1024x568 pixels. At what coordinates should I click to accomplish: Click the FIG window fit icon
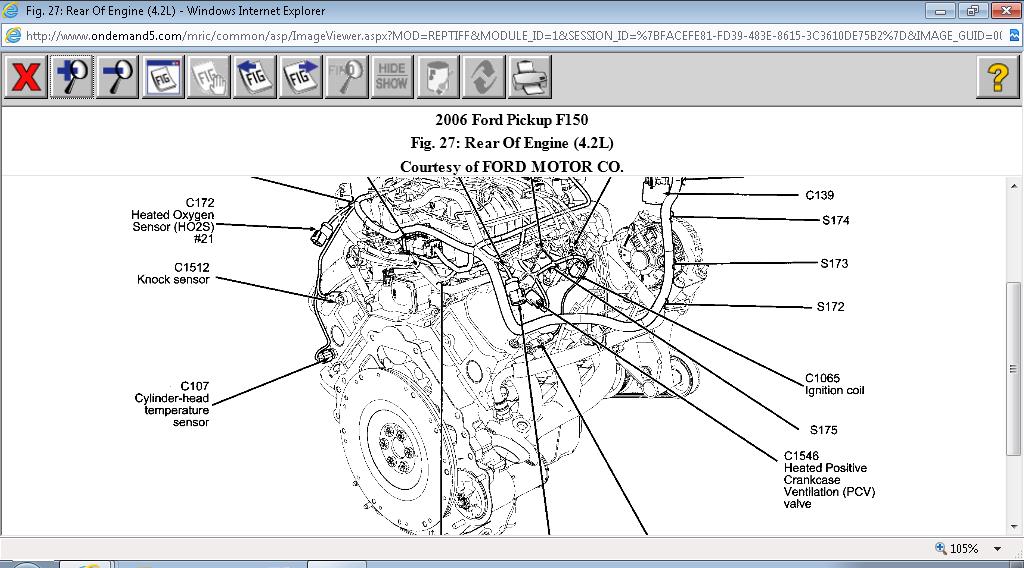click(163, 77)
